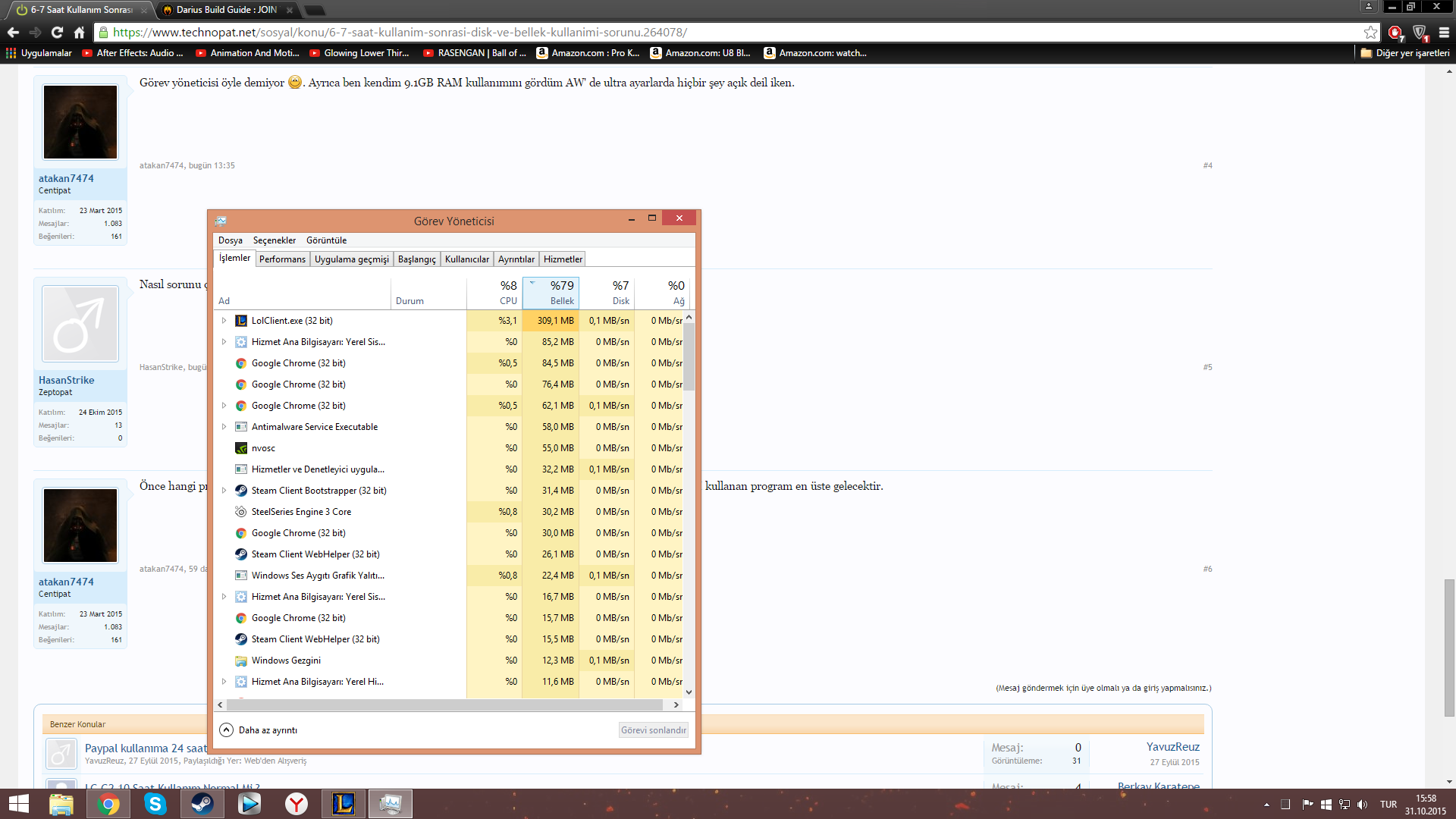
Task: Click the Task Manager taskbar icon
Action: coord(391,804)
